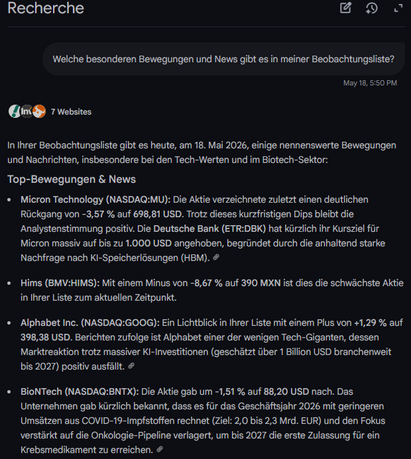This screenshot has width=411, height=459.
Task: Click the Recherche panel title
Action: pyautogui.click(x=46, y=8)
